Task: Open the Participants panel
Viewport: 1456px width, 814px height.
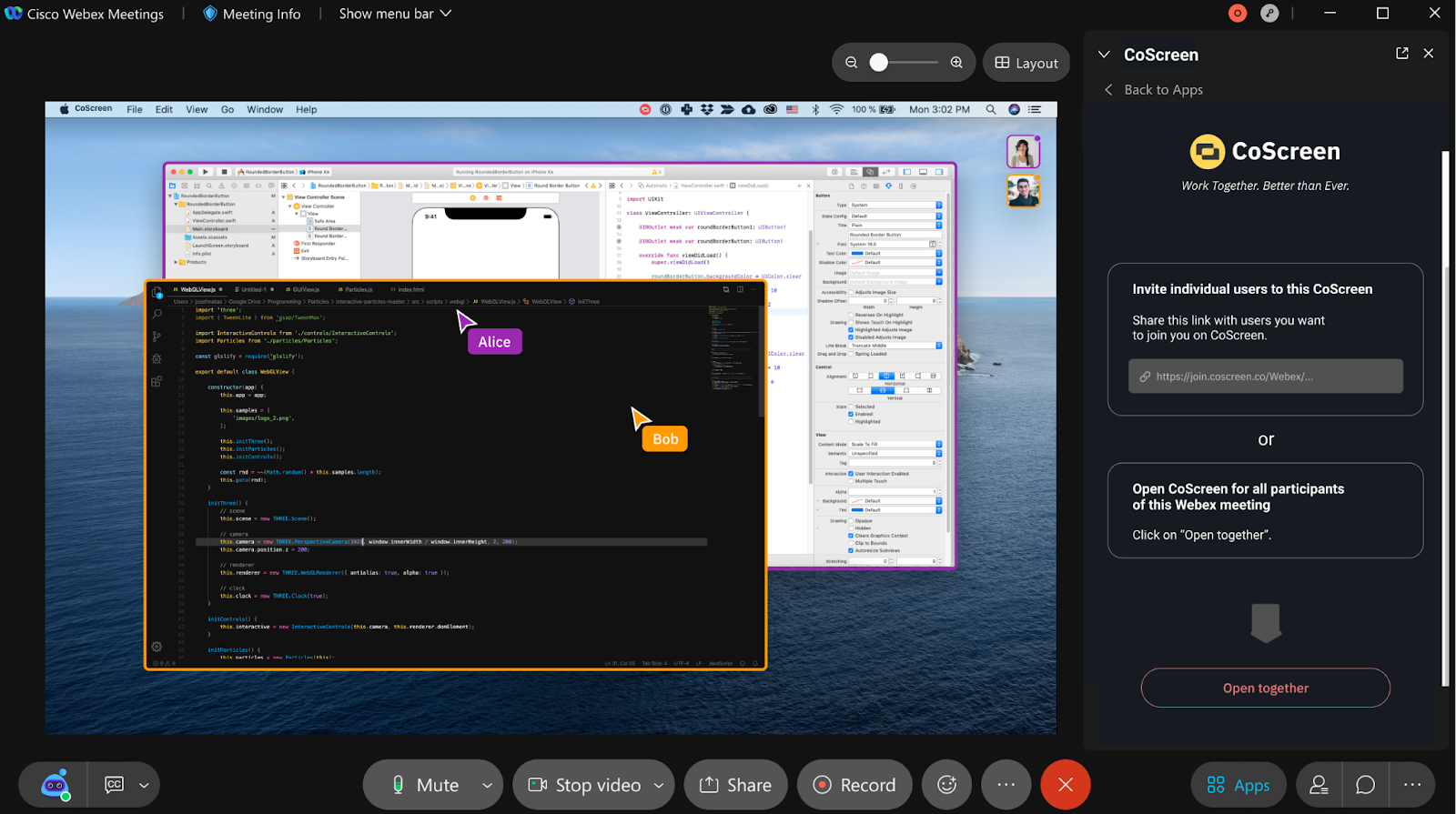Action: pyautogui.click(x=1319, y=785)
